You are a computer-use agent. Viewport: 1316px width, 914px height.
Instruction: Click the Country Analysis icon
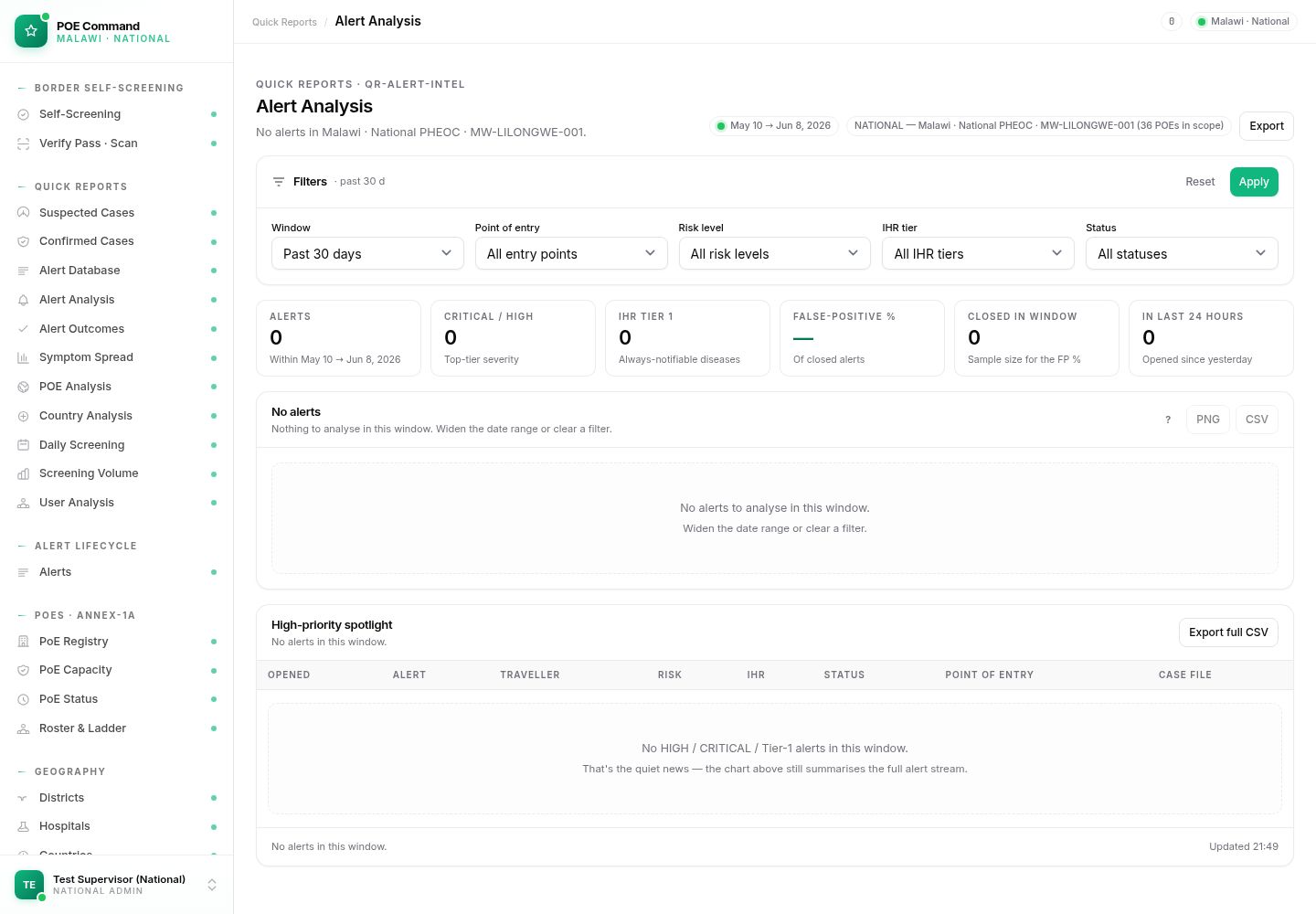pos(24,416)
